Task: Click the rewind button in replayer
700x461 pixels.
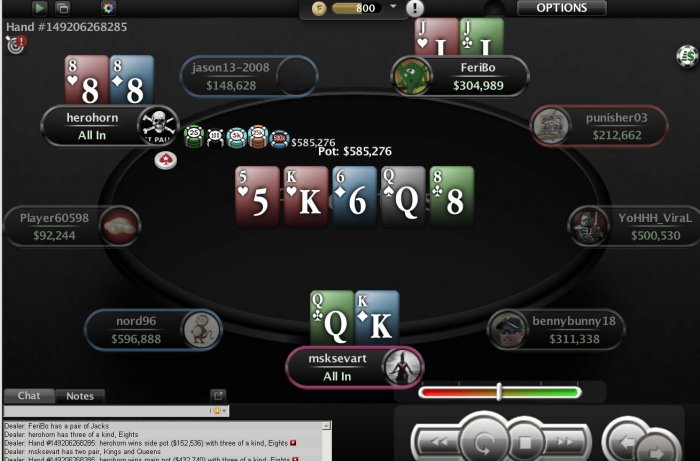Action: point(438,442)
